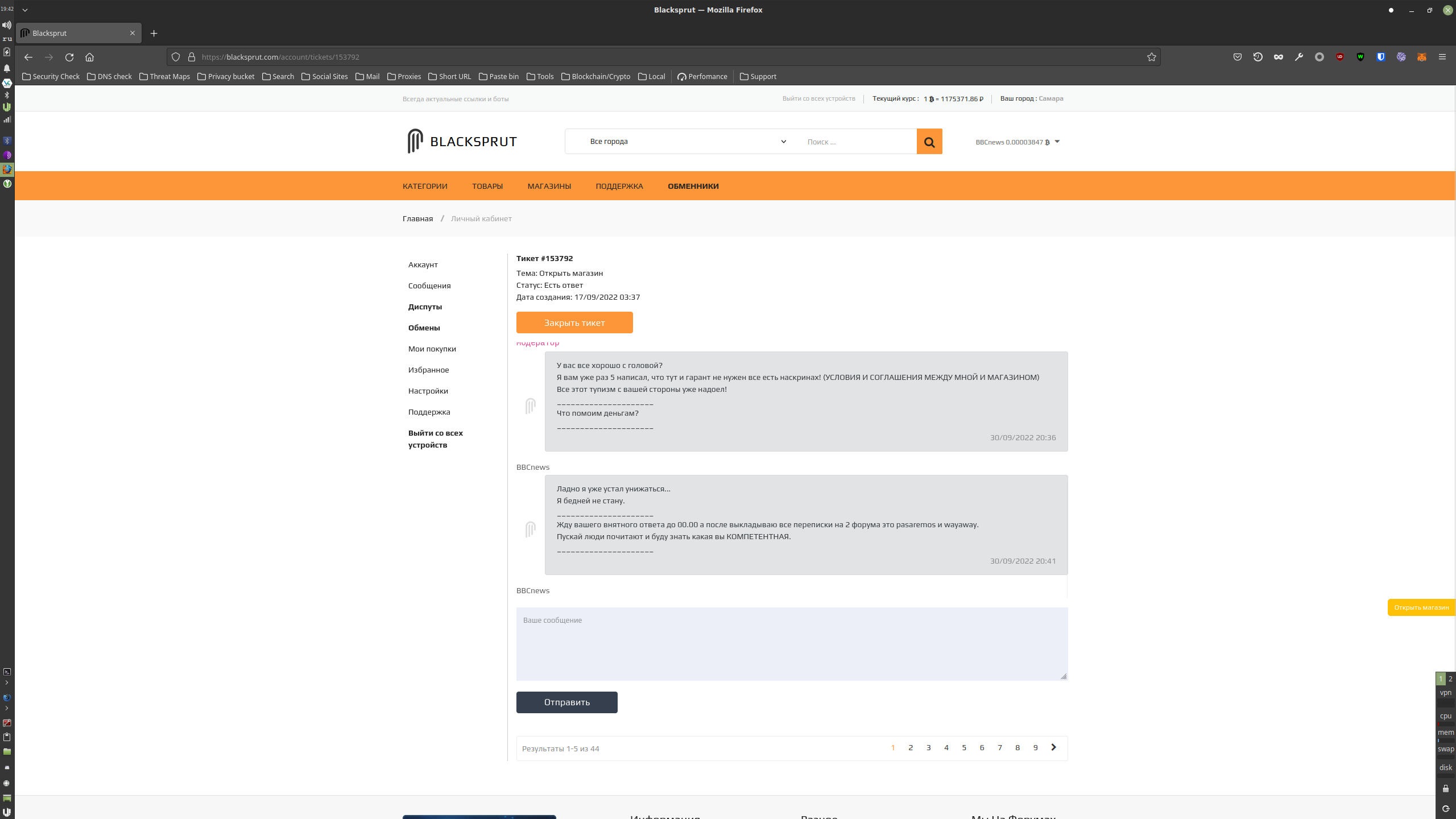Click the padlock site information icon
This screenshot has height=819, width=1456.
[x=192, y=57]
